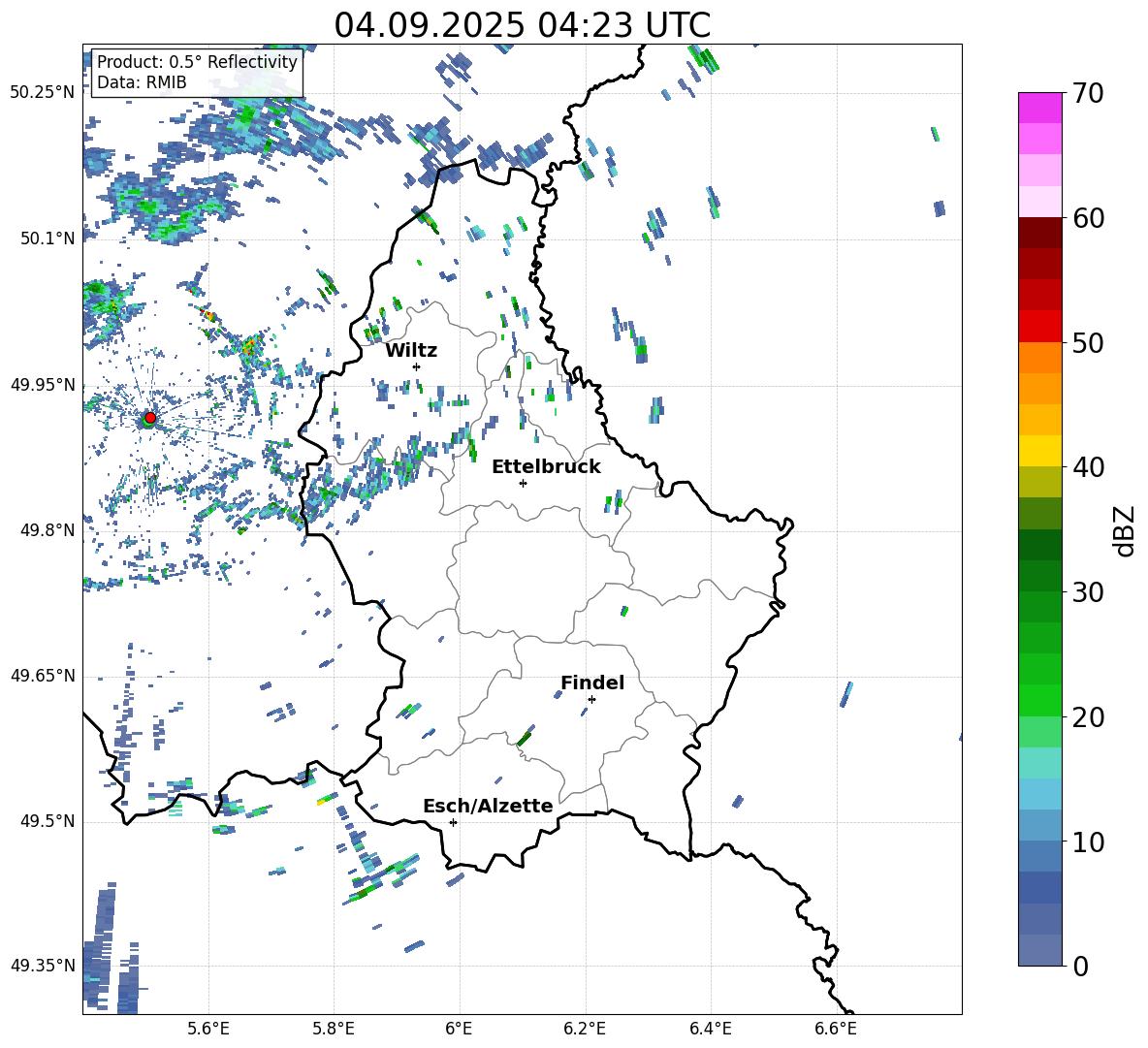1148x1048 pixels.
Task: Click the 49.35°N latitude label
Action: (x=43, y=966)
